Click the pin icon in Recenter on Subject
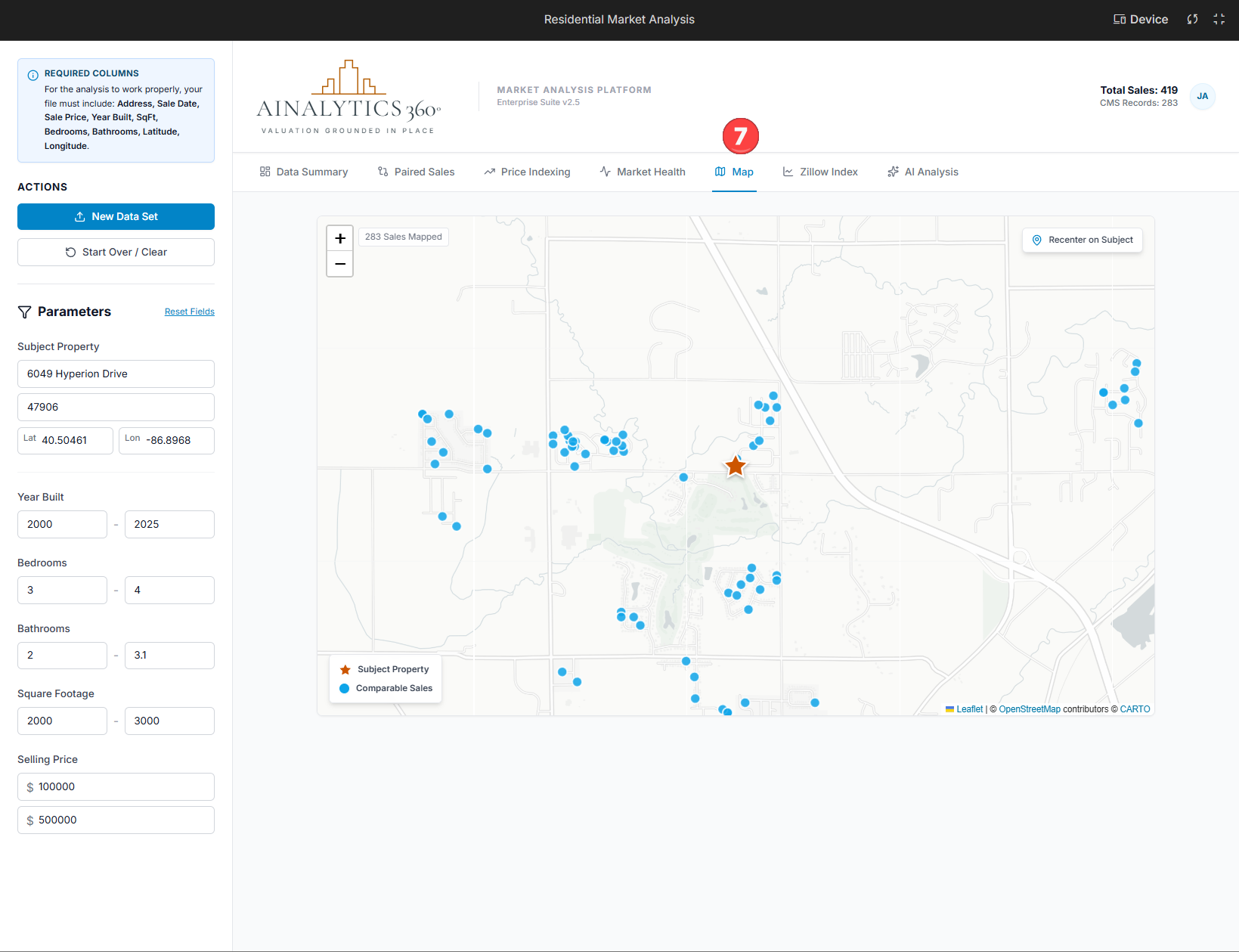 pos(1037,240)
